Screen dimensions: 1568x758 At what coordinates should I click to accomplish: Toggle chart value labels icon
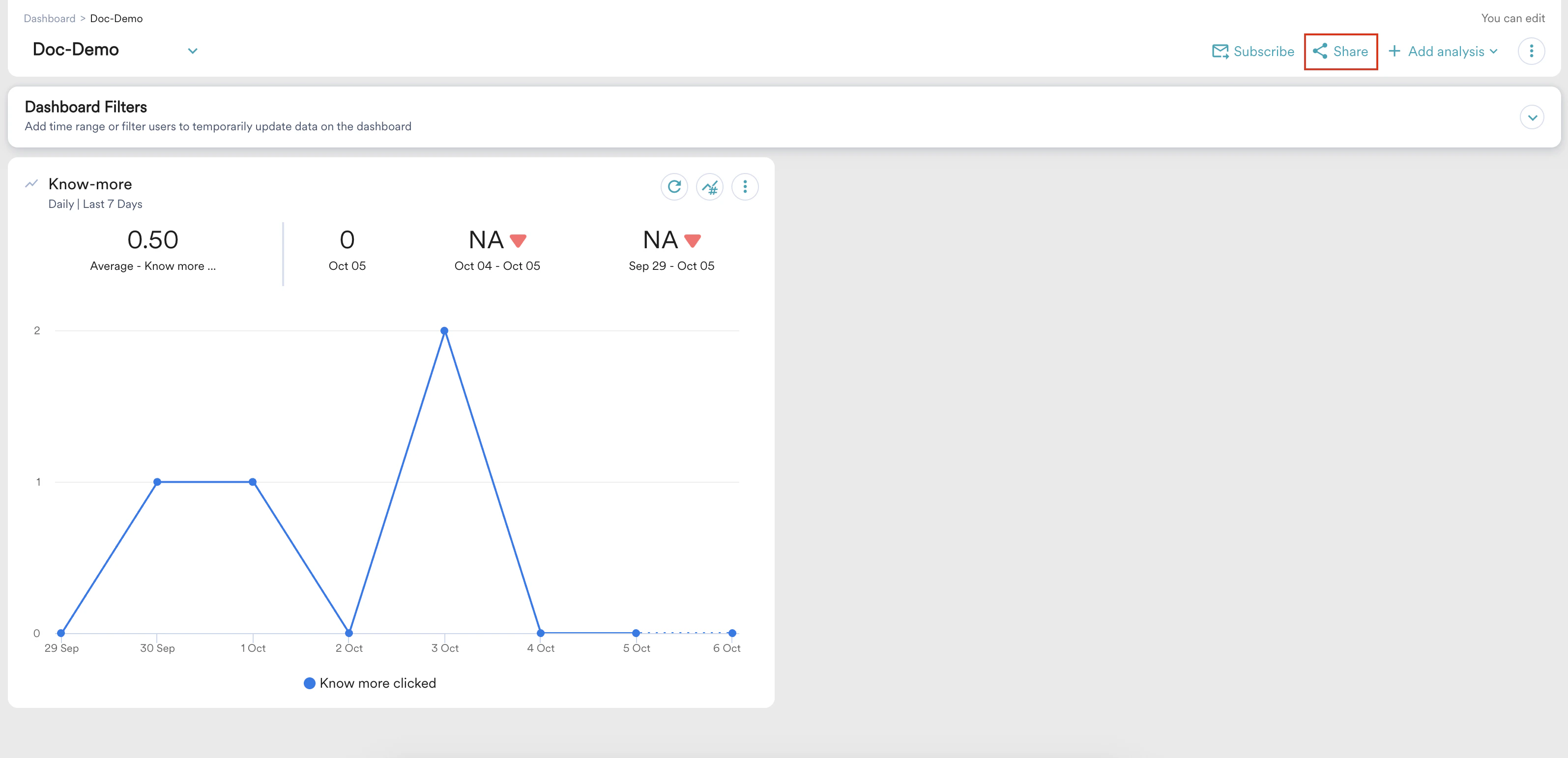709,186
